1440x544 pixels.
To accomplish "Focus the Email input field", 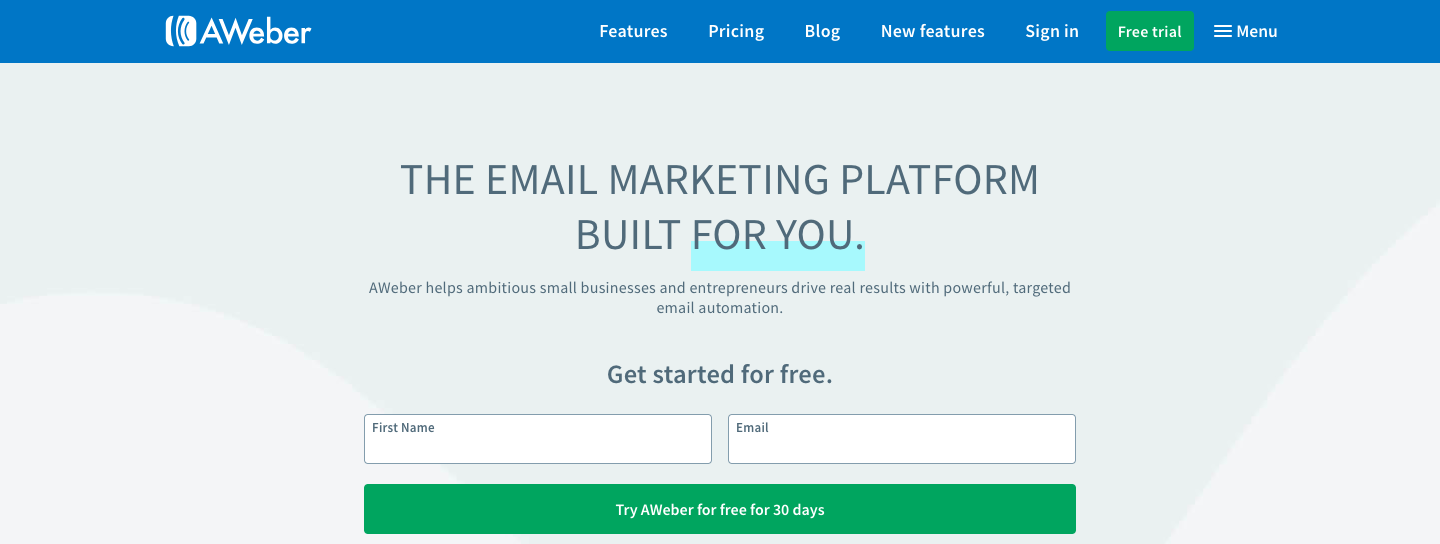I will click(x=902, y=446).
